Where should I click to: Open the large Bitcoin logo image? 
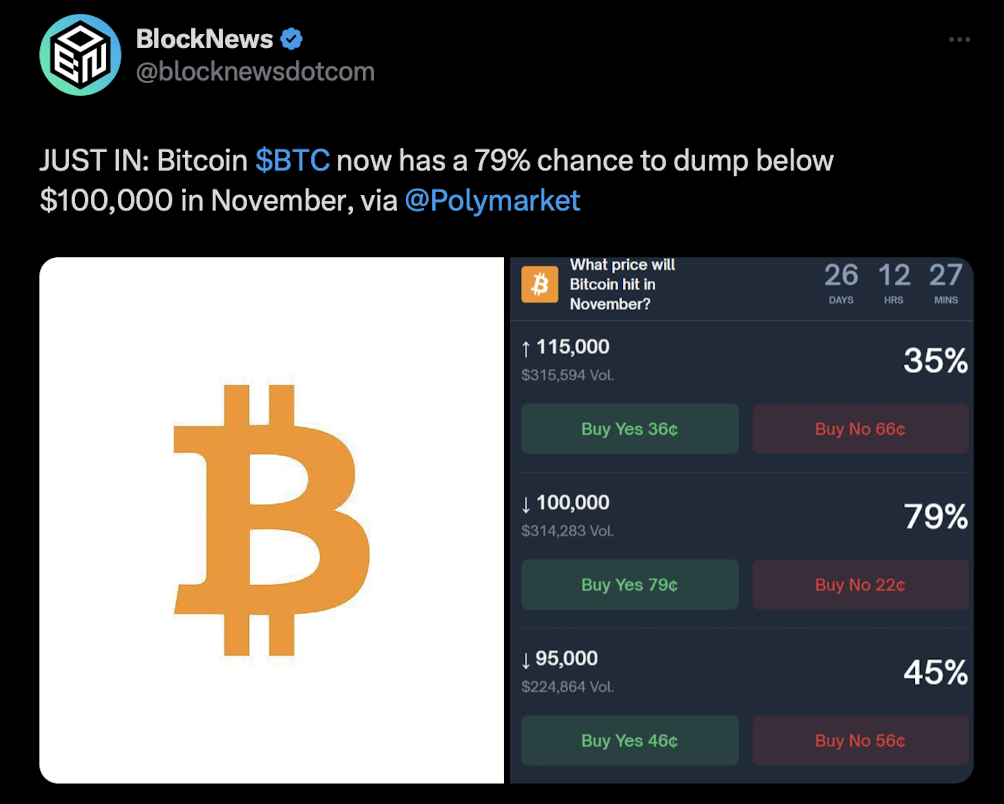point(272,520)
